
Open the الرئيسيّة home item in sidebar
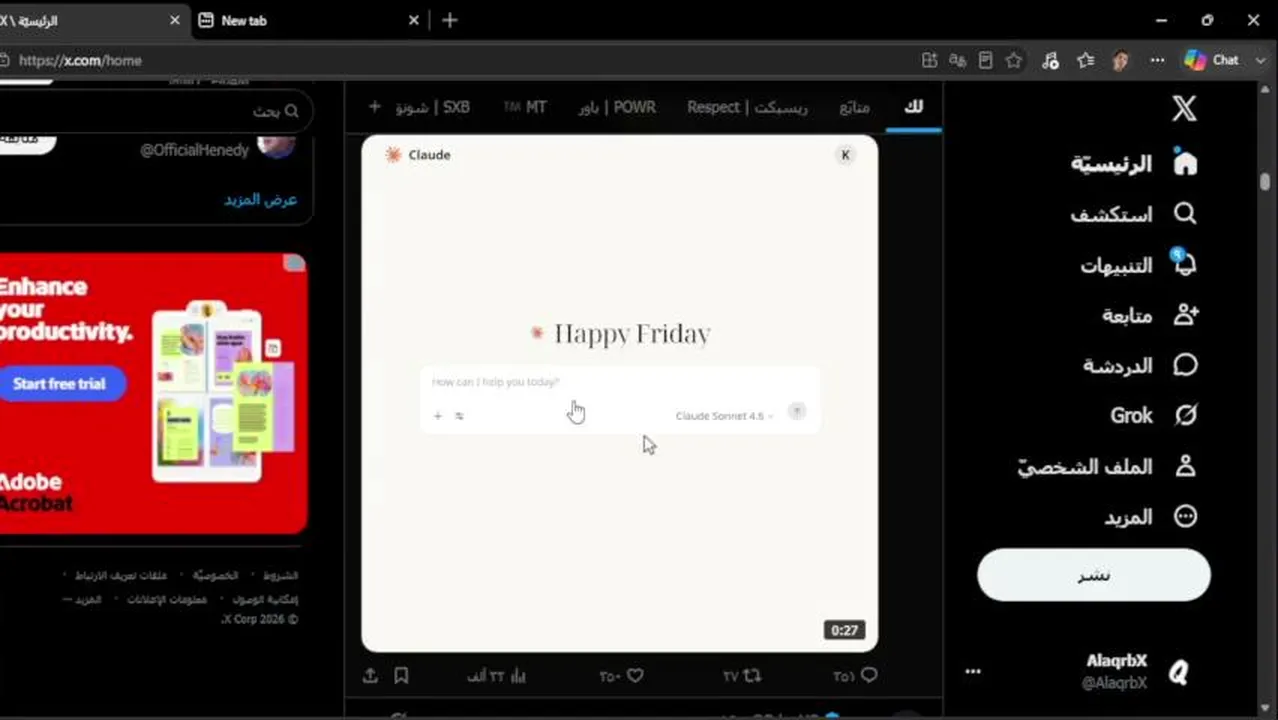pos(1134,163)
